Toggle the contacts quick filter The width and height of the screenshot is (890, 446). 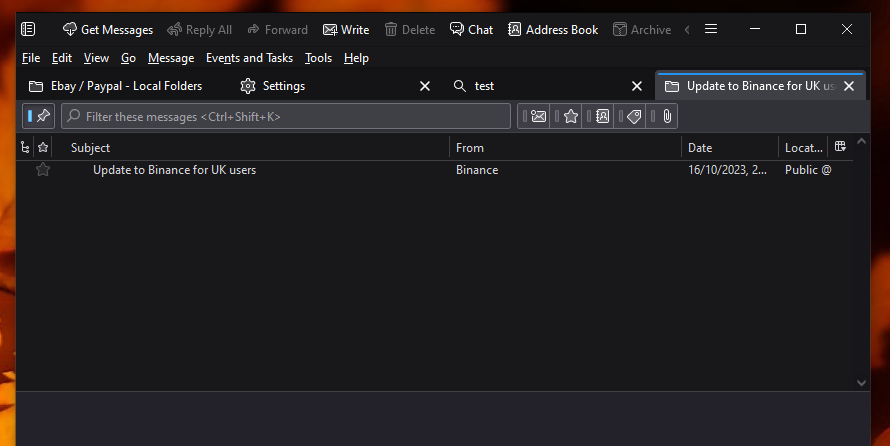coord(602,117)
